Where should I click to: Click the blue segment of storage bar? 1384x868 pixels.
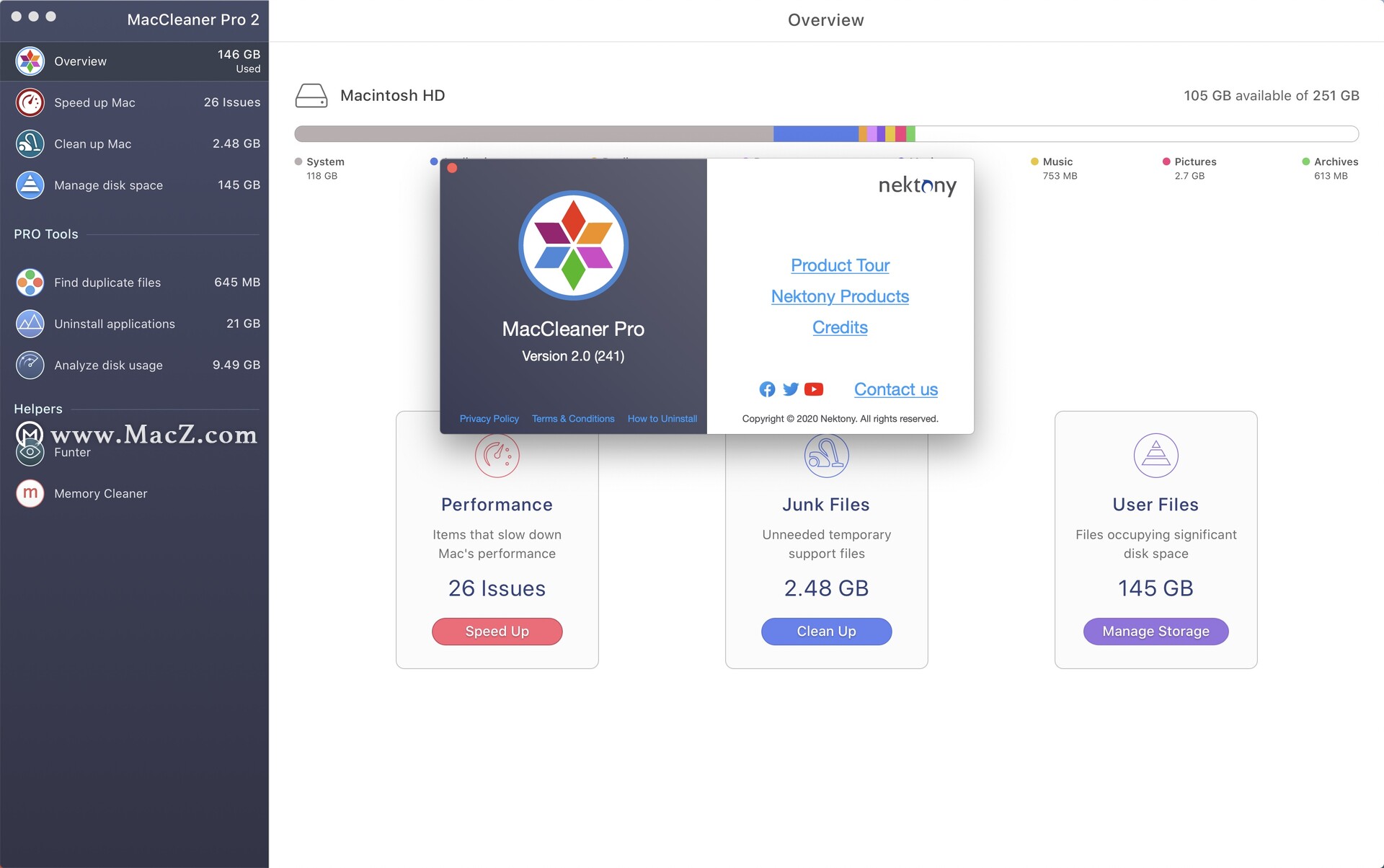point(816,134)
